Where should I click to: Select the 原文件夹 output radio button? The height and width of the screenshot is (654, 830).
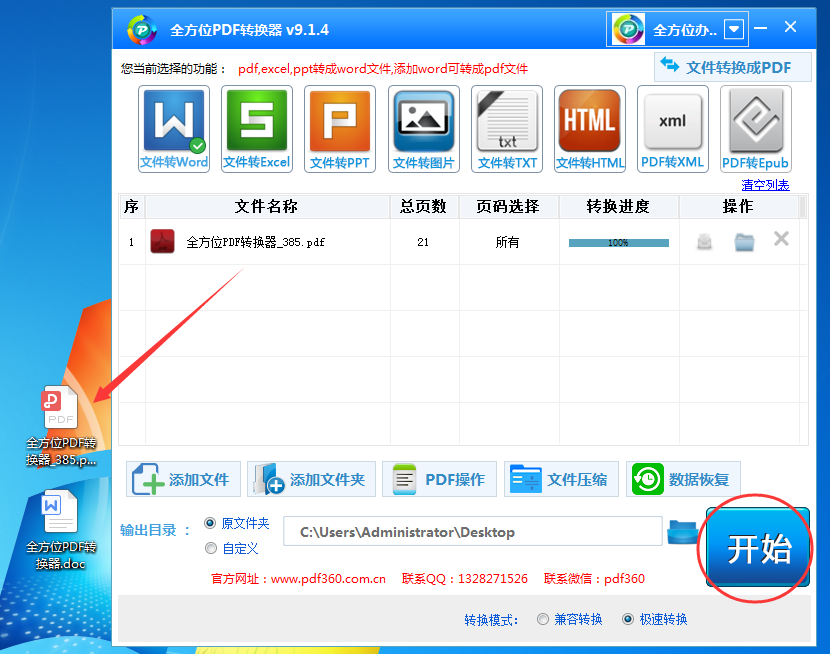[x=210, y=523]
